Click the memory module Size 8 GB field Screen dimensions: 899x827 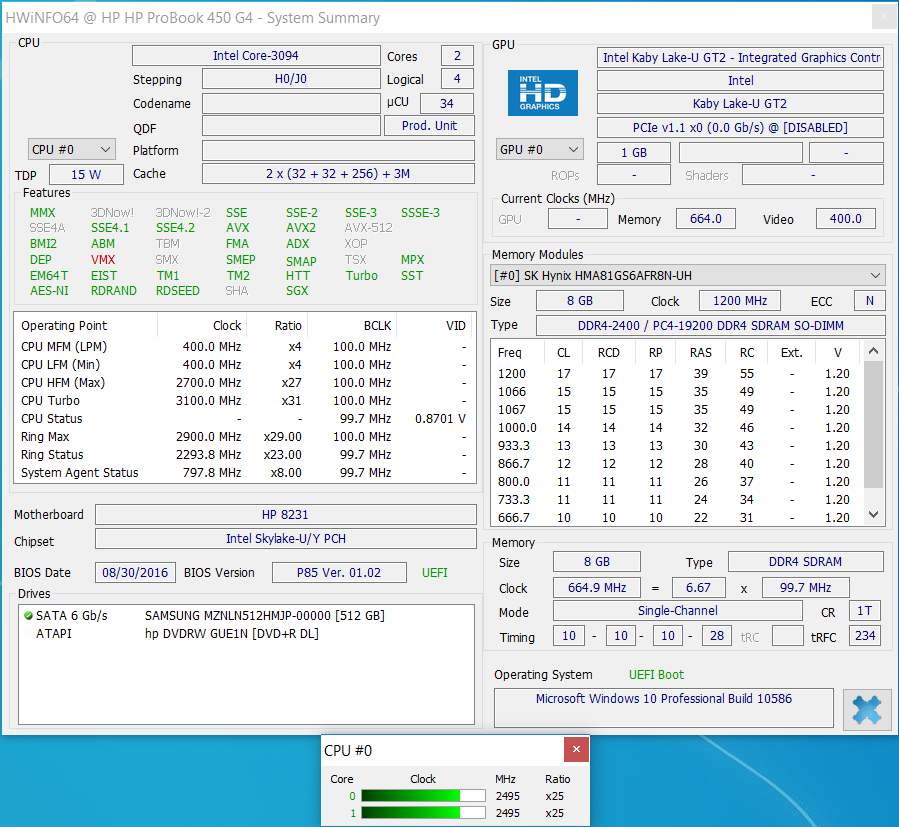(580, 301)
